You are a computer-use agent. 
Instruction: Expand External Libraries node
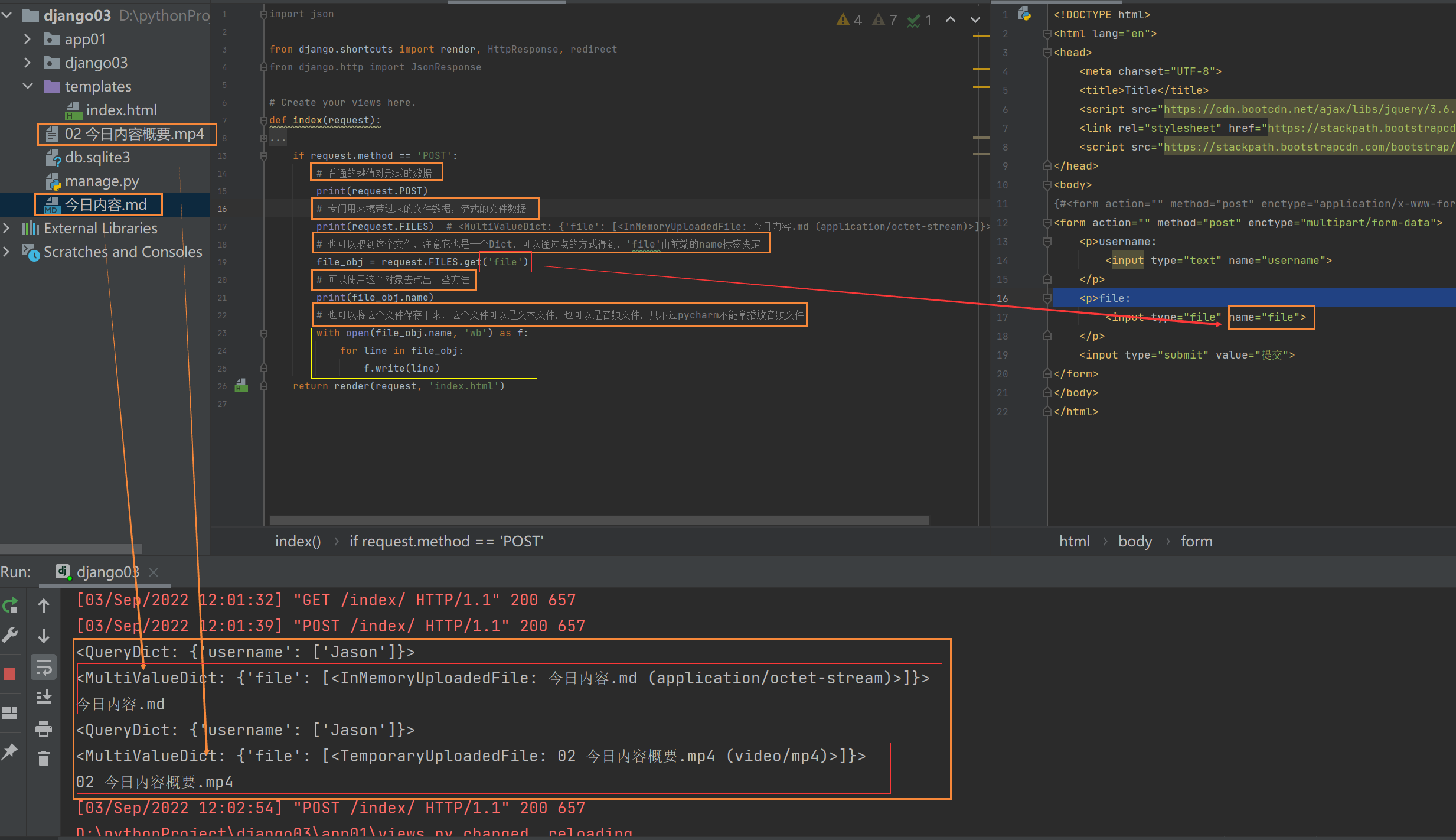click(6, 228)
